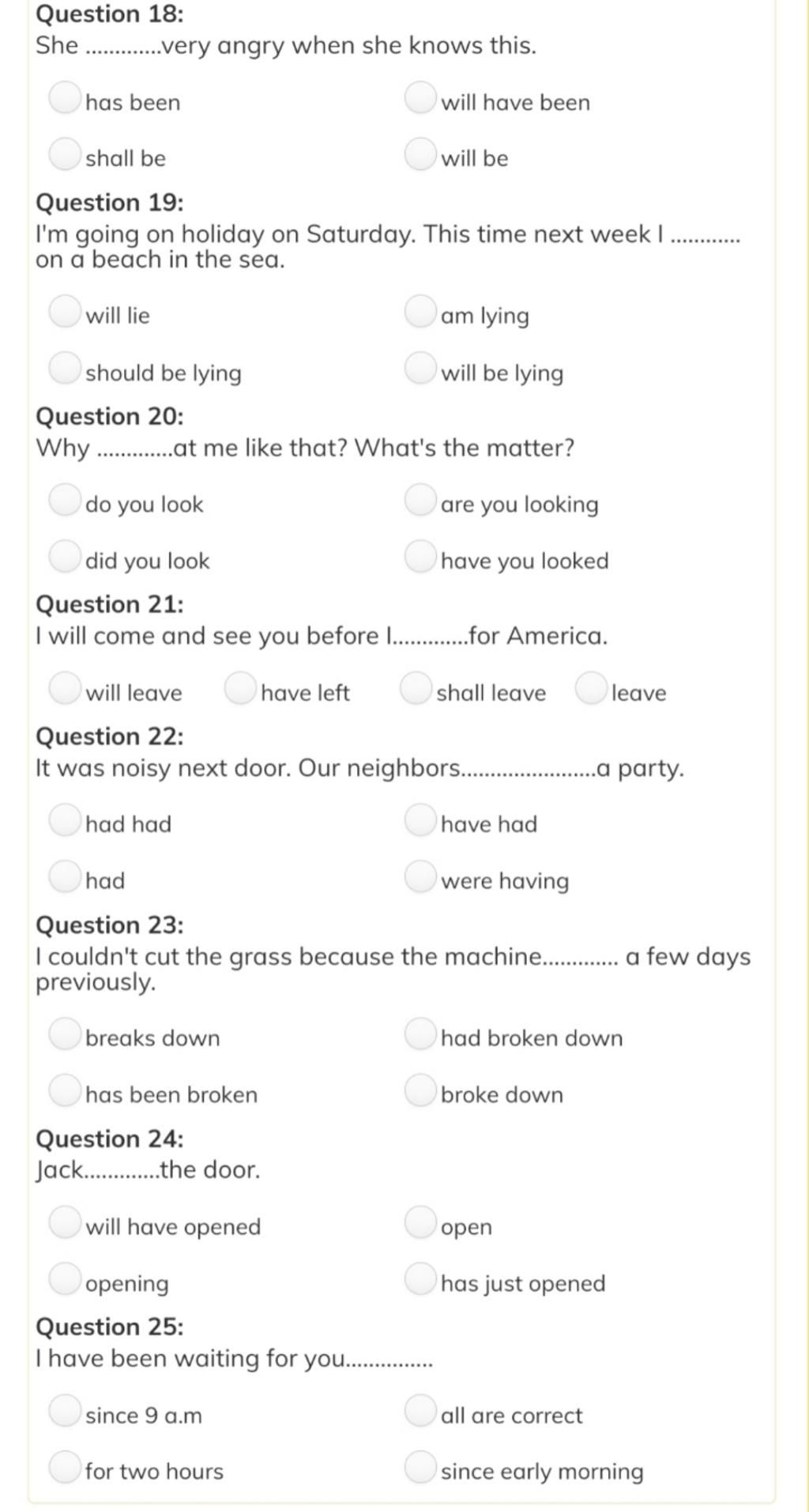Select 'will have been' option

click(420, 98)
